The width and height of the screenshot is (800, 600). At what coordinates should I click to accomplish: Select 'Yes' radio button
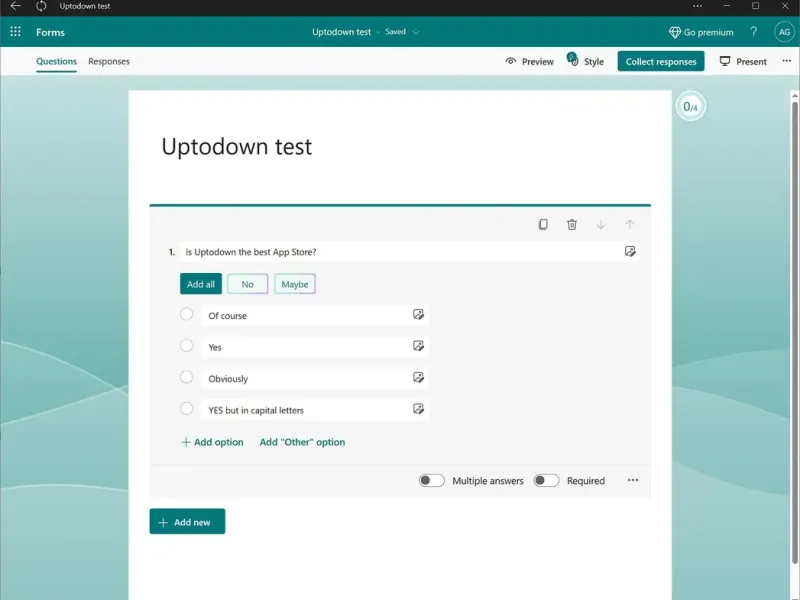[x=187, y=345]
